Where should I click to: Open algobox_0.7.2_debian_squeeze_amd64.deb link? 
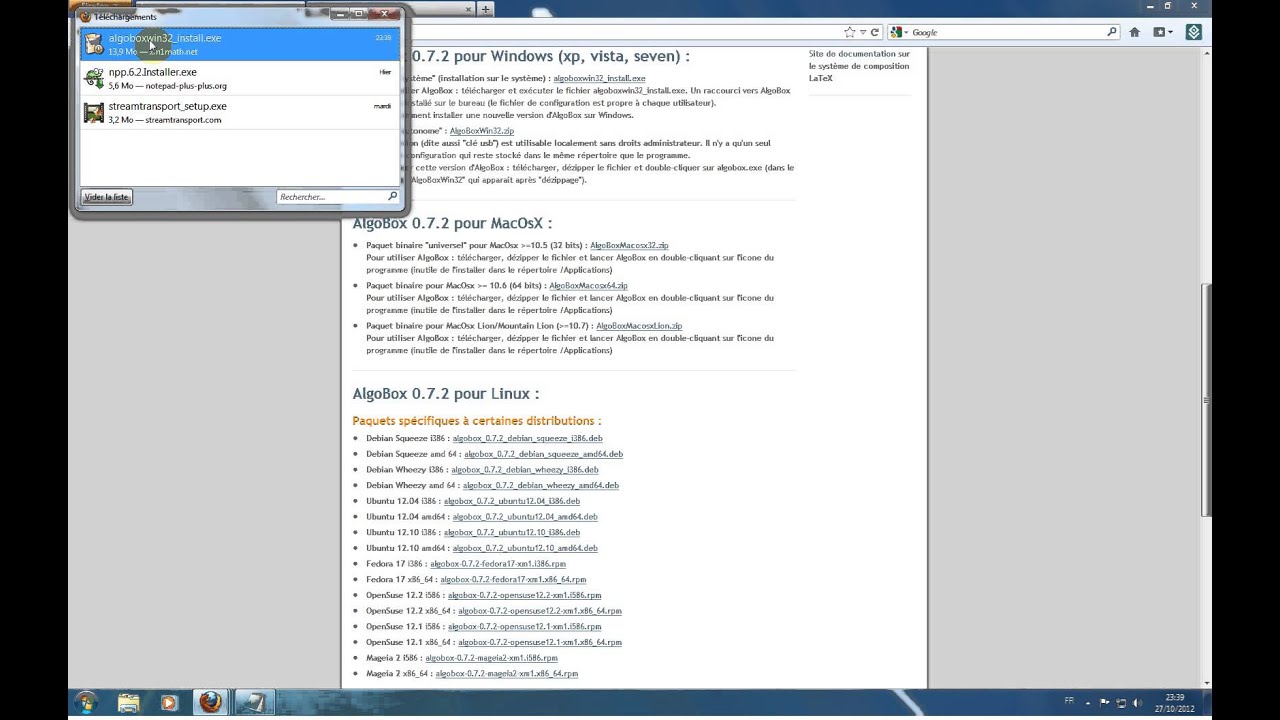tap(543, 454)
